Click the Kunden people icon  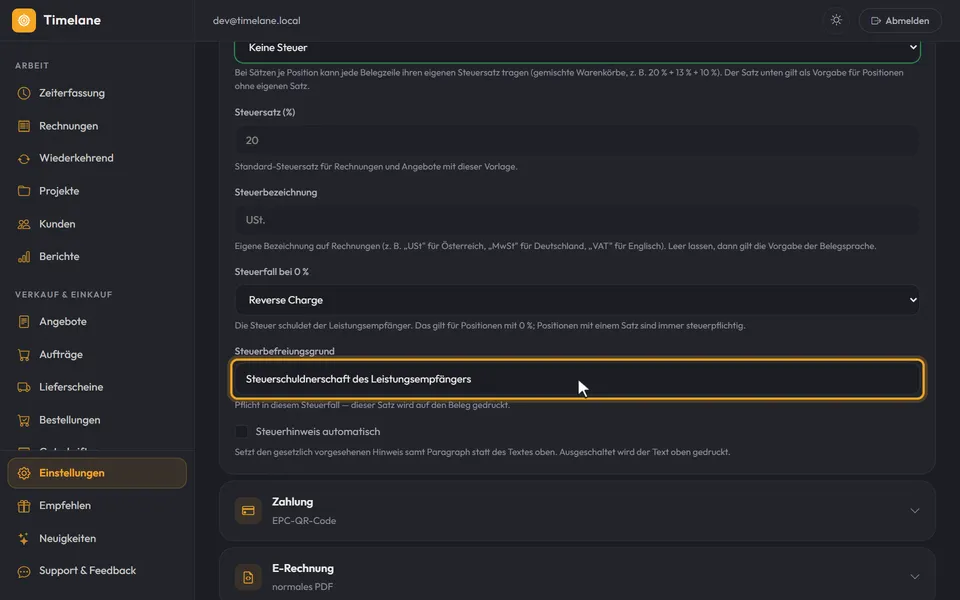click(x=24, y=224)
